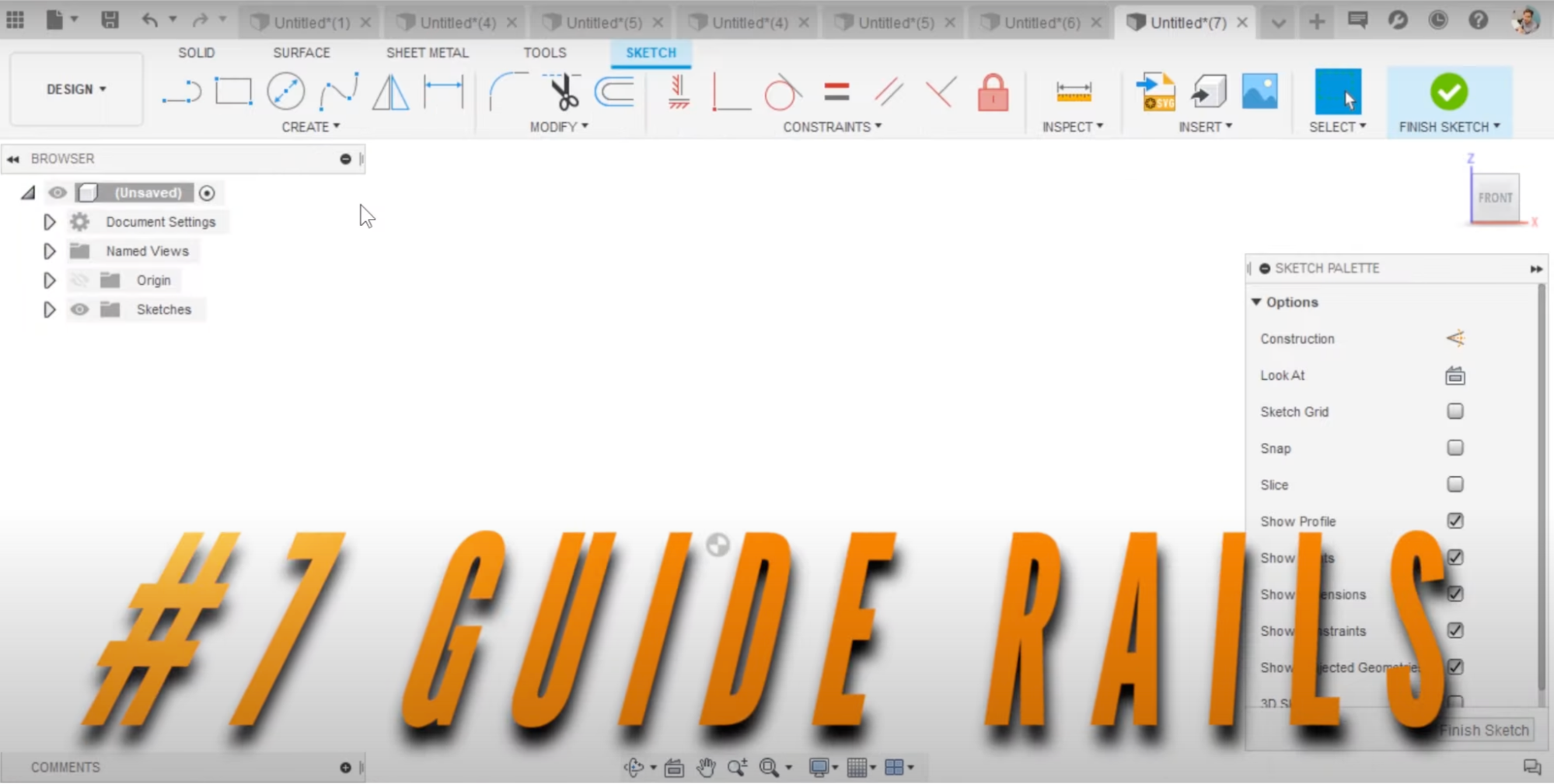Switch to the SURFACE tab
This screenshot has height=784, width=1554.
pyautogui.click(x=302, y=53)
